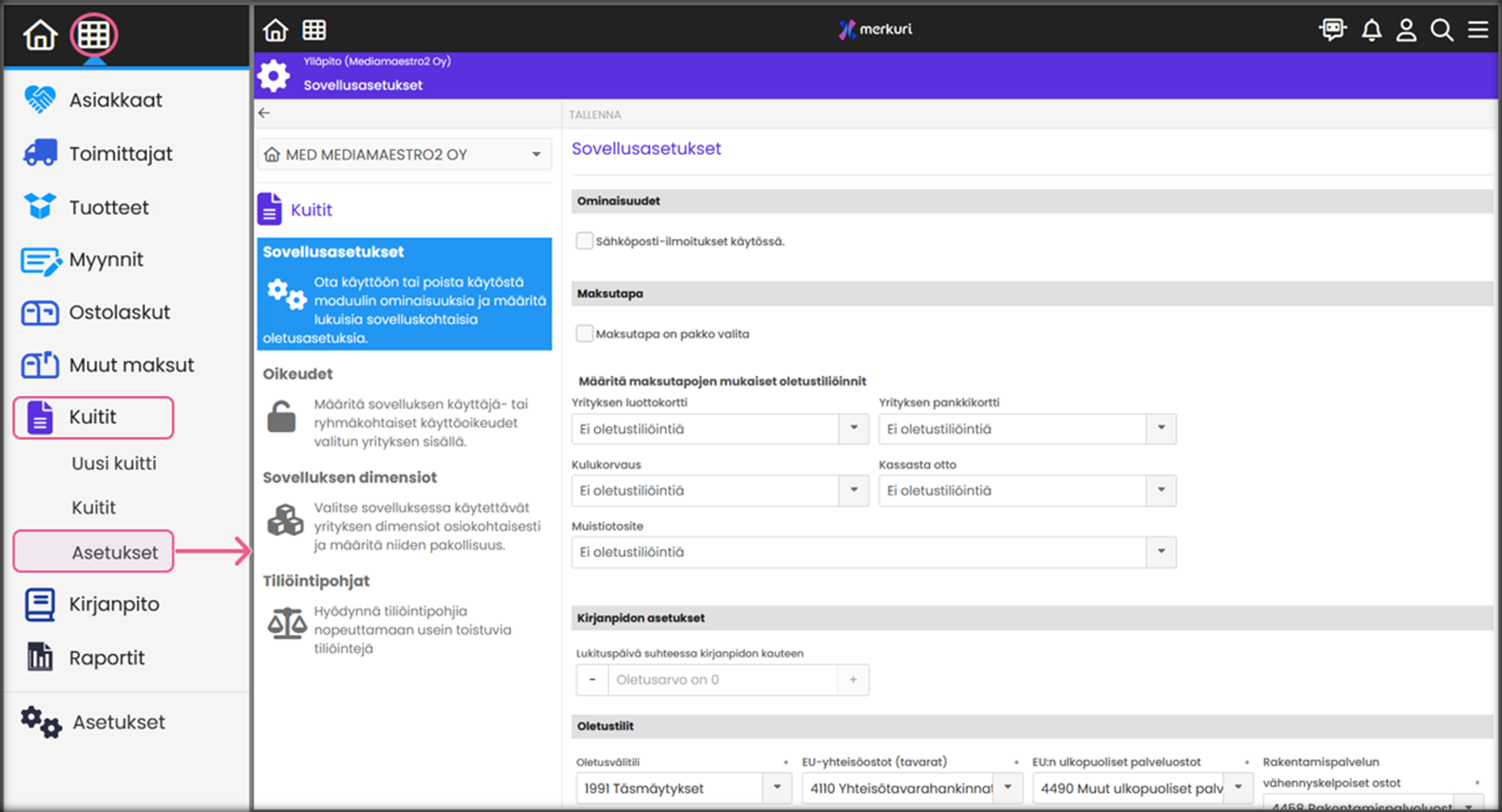The width and height of the screenshot is (1502, 812).
Task: Expand the Muistiotosite dropdown
Action: 1161,551
